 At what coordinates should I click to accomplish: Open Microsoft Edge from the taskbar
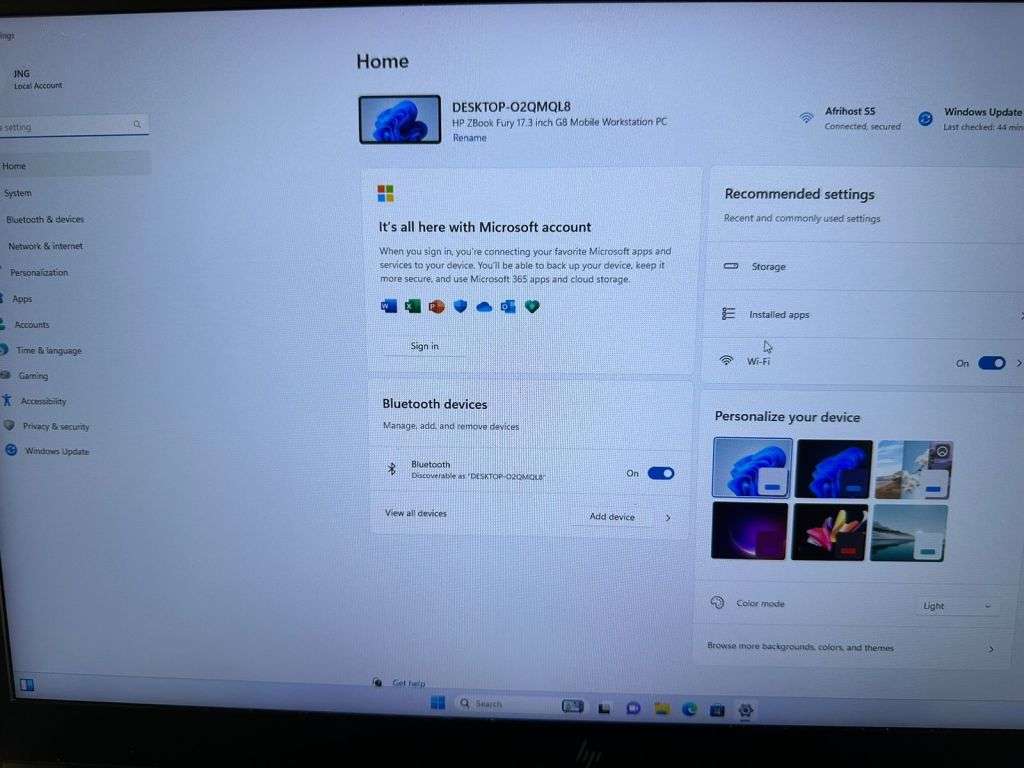click(x=689, y=708)
